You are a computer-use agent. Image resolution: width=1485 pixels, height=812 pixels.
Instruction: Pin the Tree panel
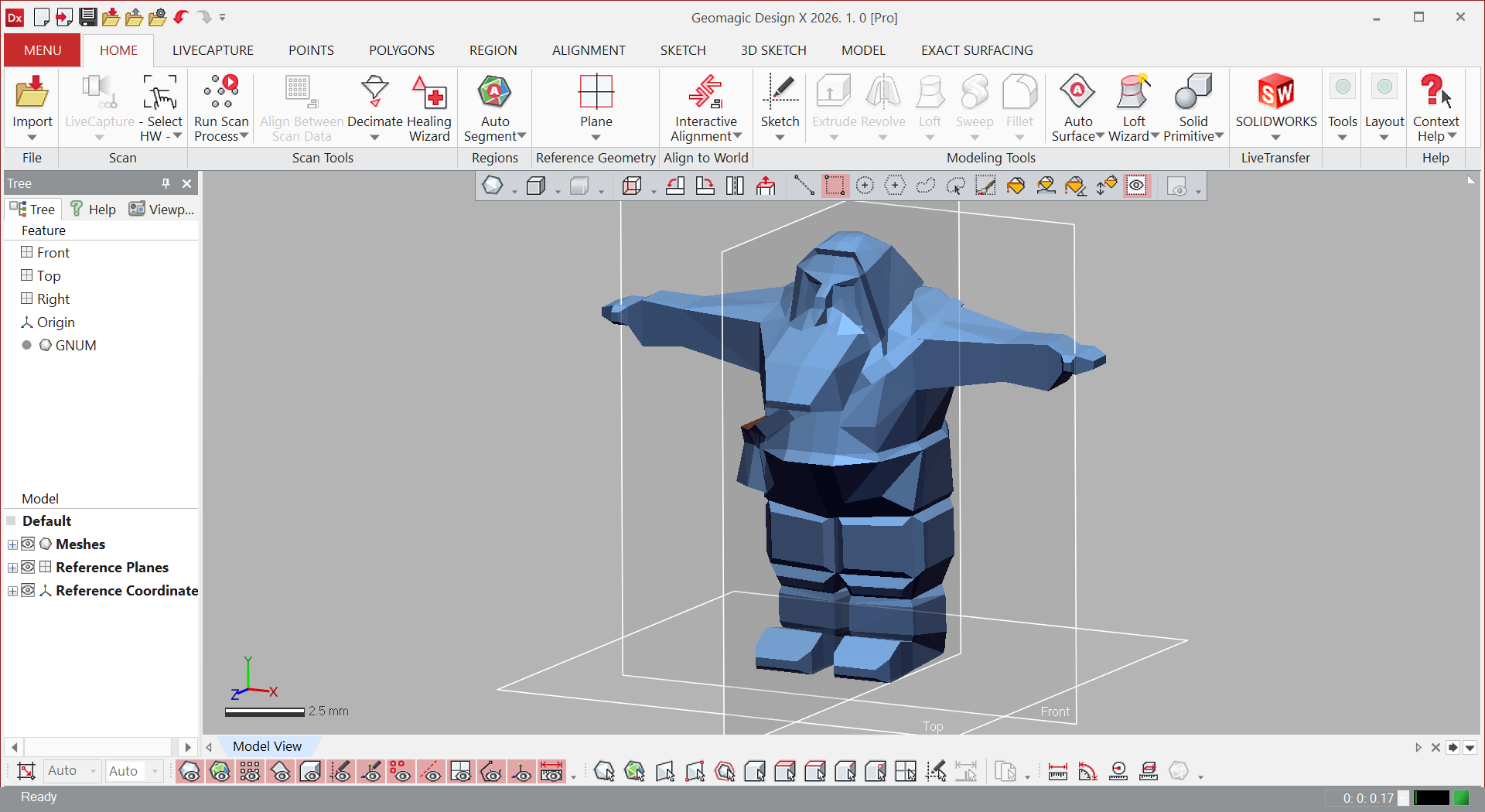[x=166, y=183]
